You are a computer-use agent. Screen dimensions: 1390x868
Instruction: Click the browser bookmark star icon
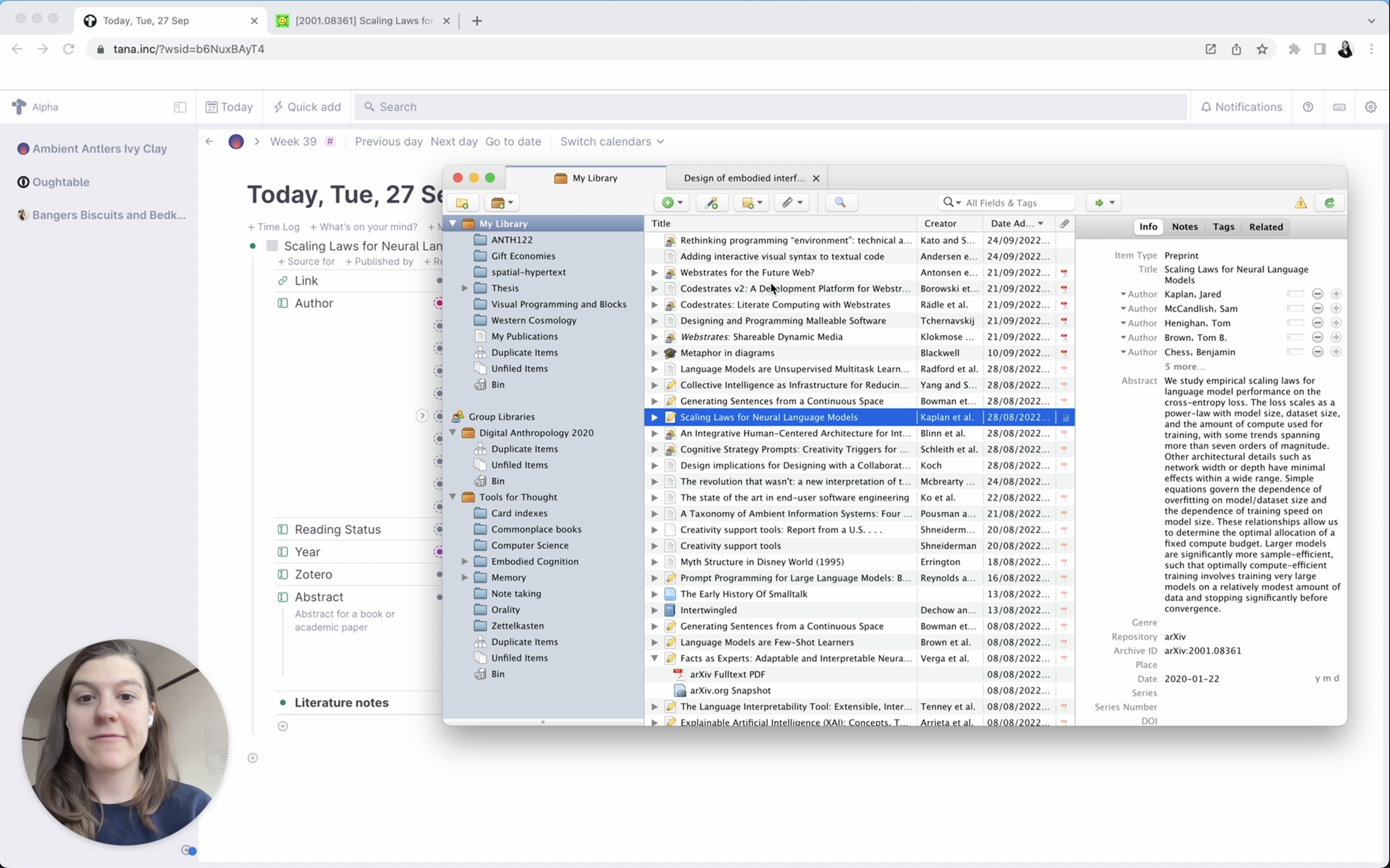(x=1262, y=50)
